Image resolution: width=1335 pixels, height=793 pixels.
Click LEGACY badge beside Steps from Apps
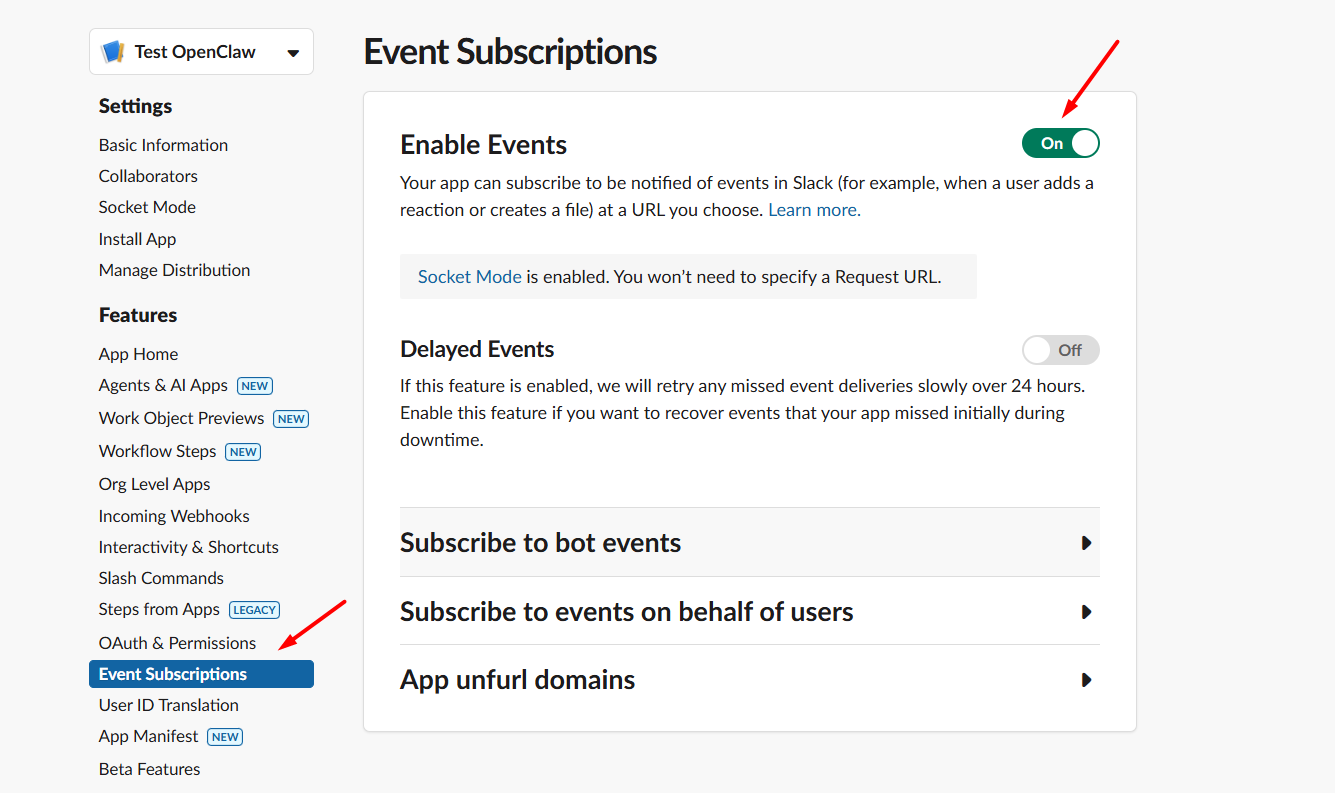(x=254, y=610)
